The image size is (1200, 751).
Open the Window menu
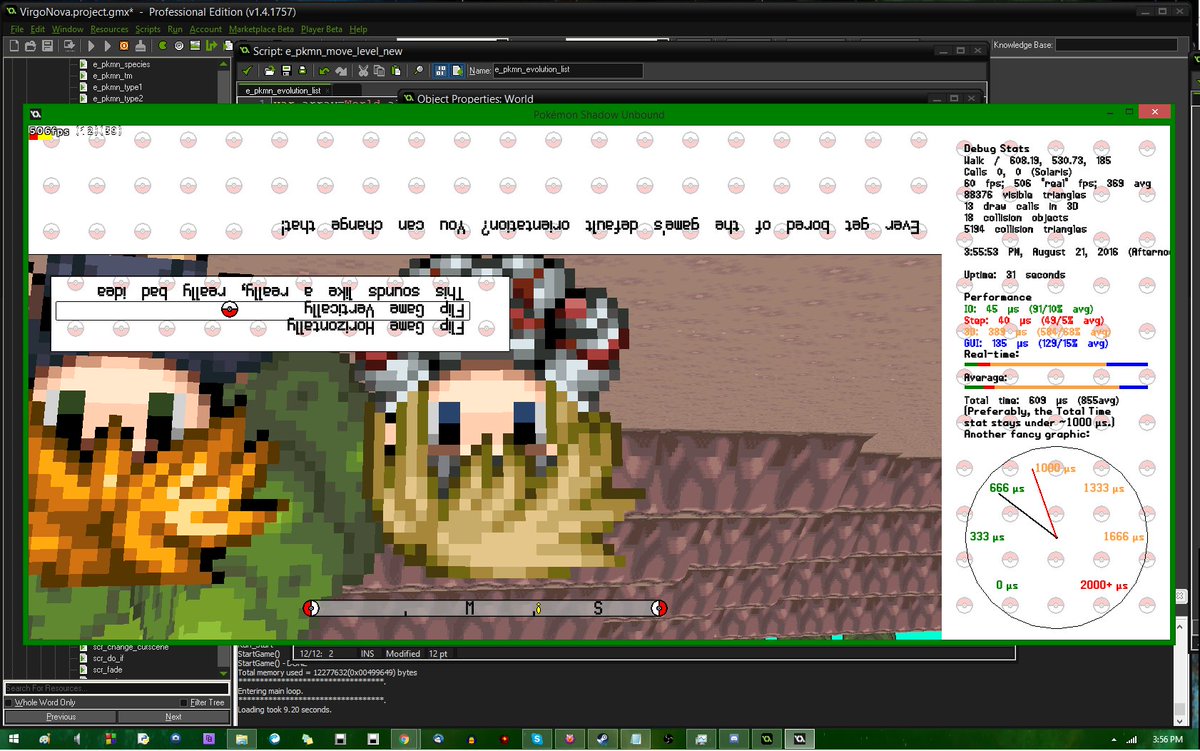(68, 30)
